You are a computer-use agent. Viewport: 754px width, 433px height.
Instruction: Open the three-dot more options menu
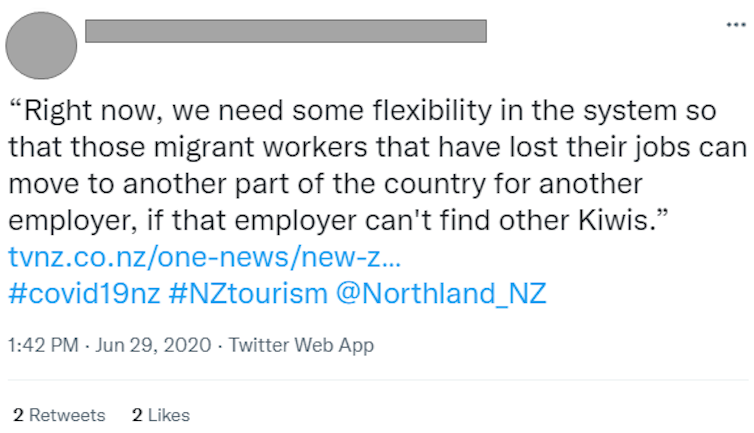click(735, 23)
